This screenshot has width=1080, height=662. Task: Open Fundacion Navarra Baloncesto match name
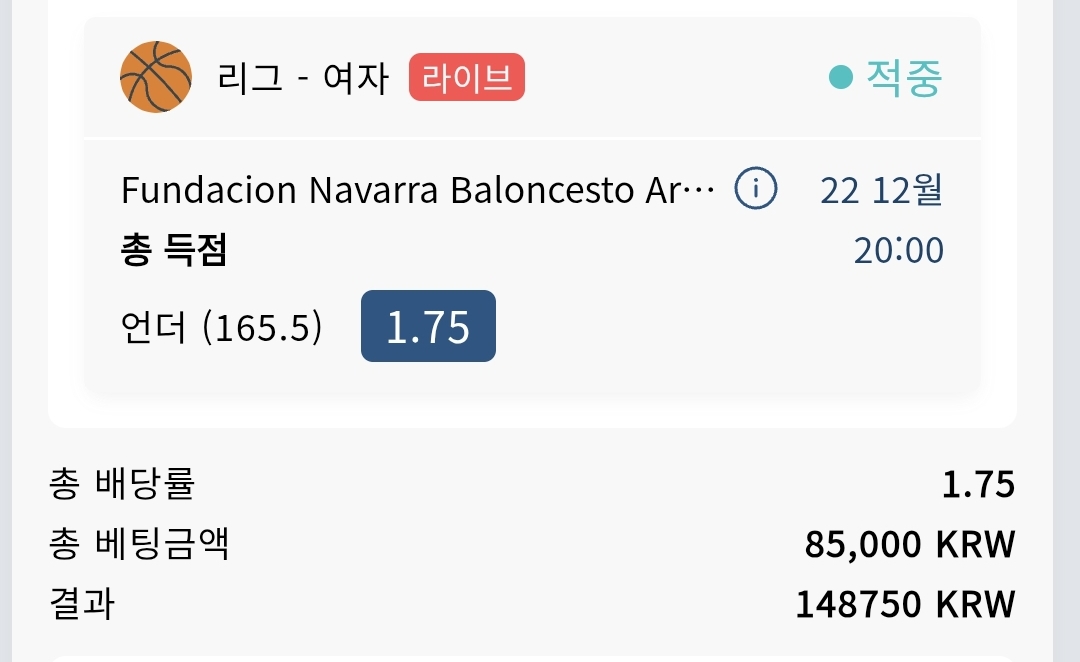coord(418,189)
